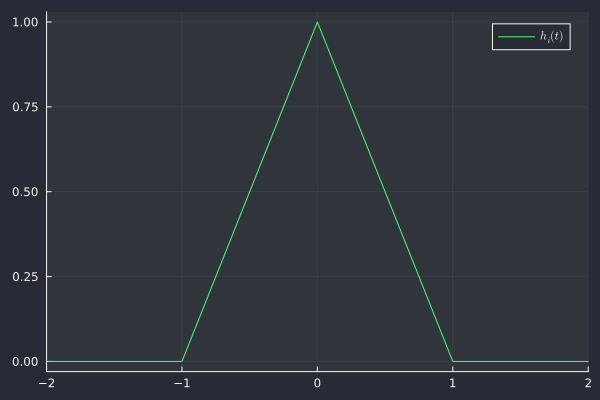
Task: Click the green line sample in the legend
Action: pyautogui.click(x=516, y=37)
